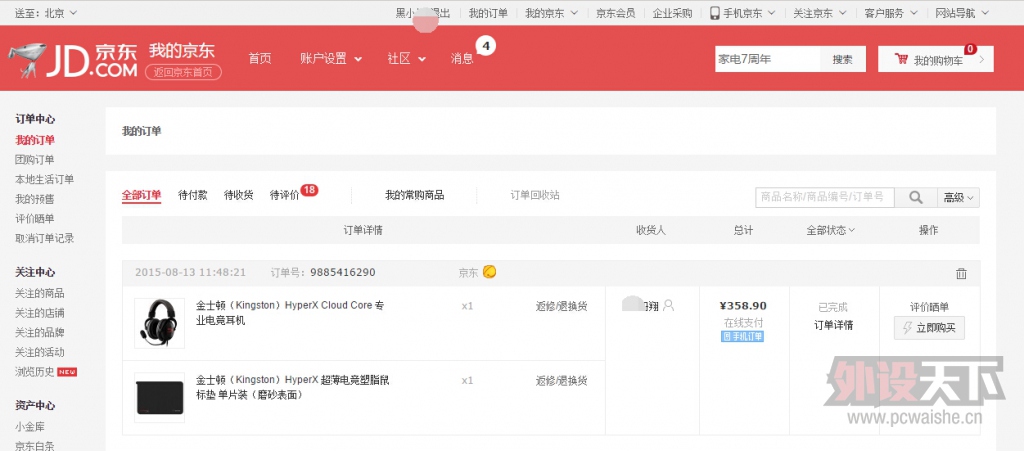Click 返修/退换货 for the headset
The image size is (1024, 451).
[561, 306]
